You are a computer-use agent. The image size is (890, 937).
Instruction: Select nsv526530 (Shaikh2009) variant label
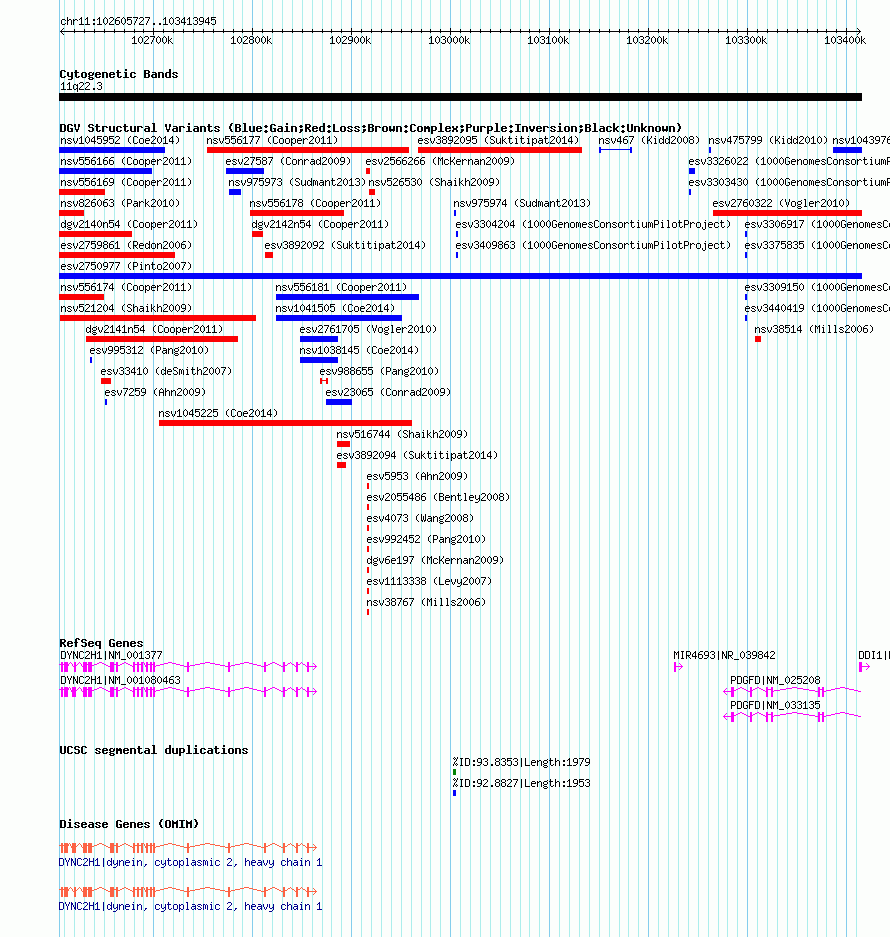434,182
